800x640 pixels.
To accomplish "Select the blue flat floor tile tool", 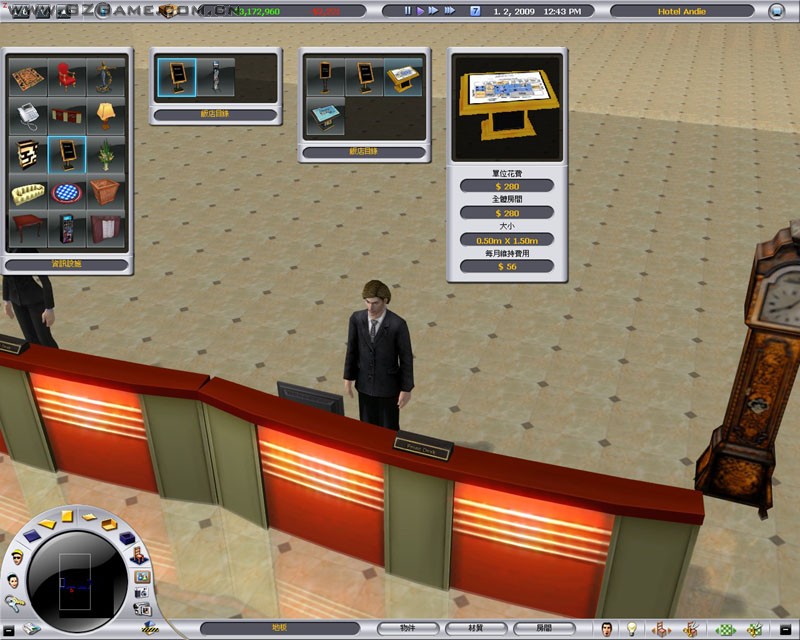I will pos(32,536).
